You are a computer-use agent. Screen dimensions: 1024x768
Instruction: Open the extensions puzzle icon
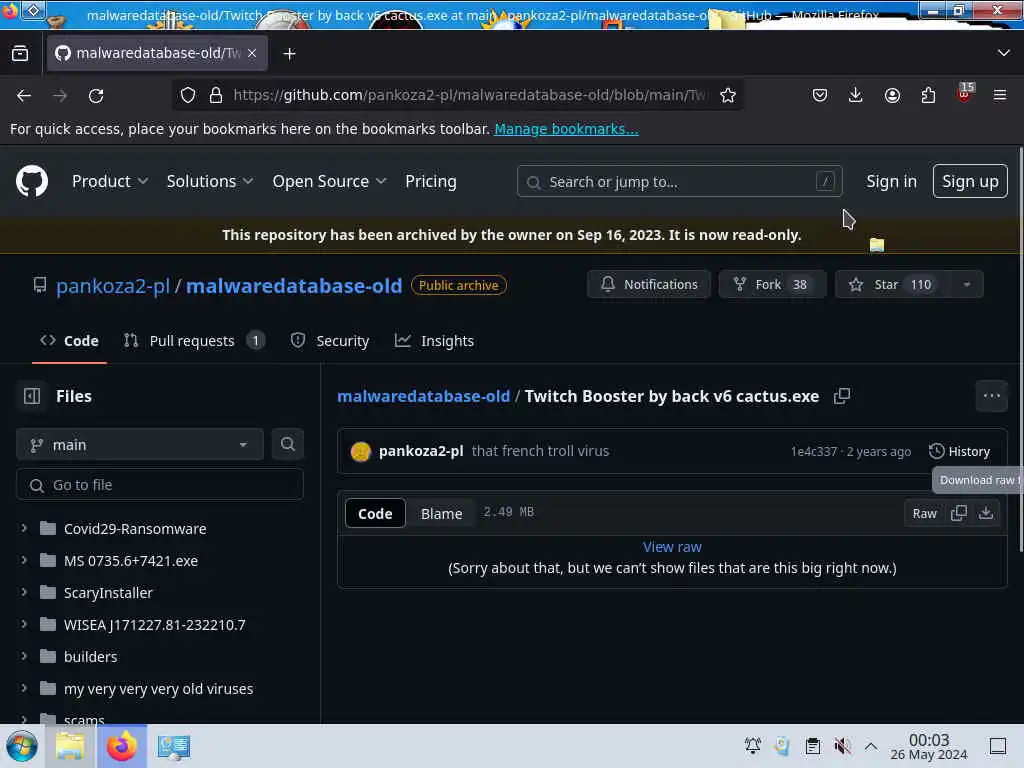(x=928, y=95)
